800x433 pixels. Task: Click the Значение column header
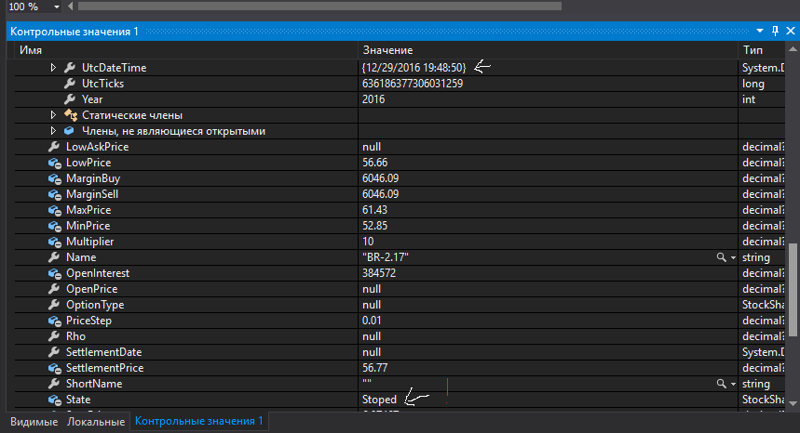[x=387, y=50]
